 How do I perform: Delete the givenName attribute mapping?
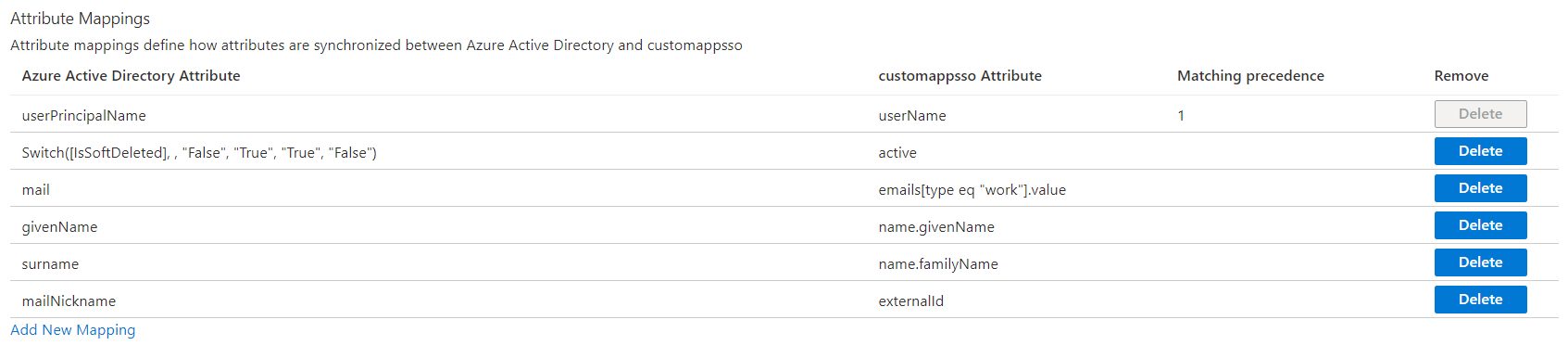(x=1480, y=225)
